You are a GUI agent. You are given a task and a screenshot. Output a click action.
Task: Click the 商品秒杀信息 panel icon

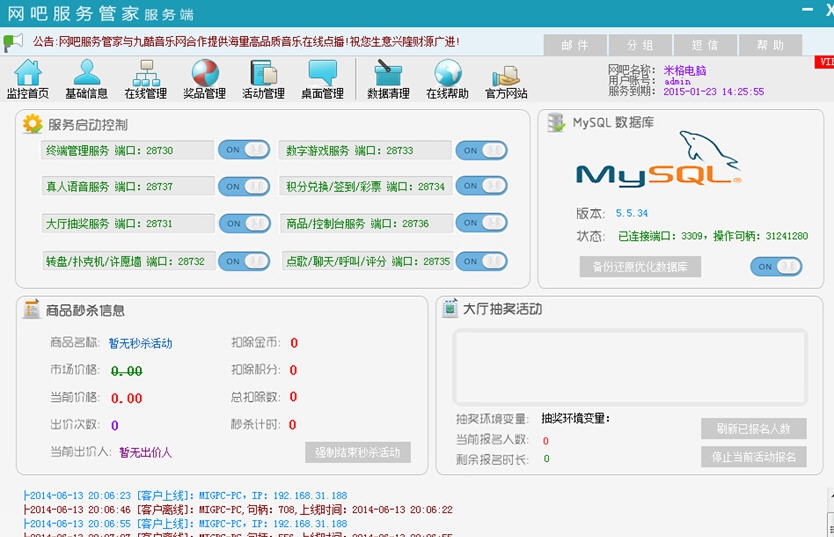coord(31,309)
